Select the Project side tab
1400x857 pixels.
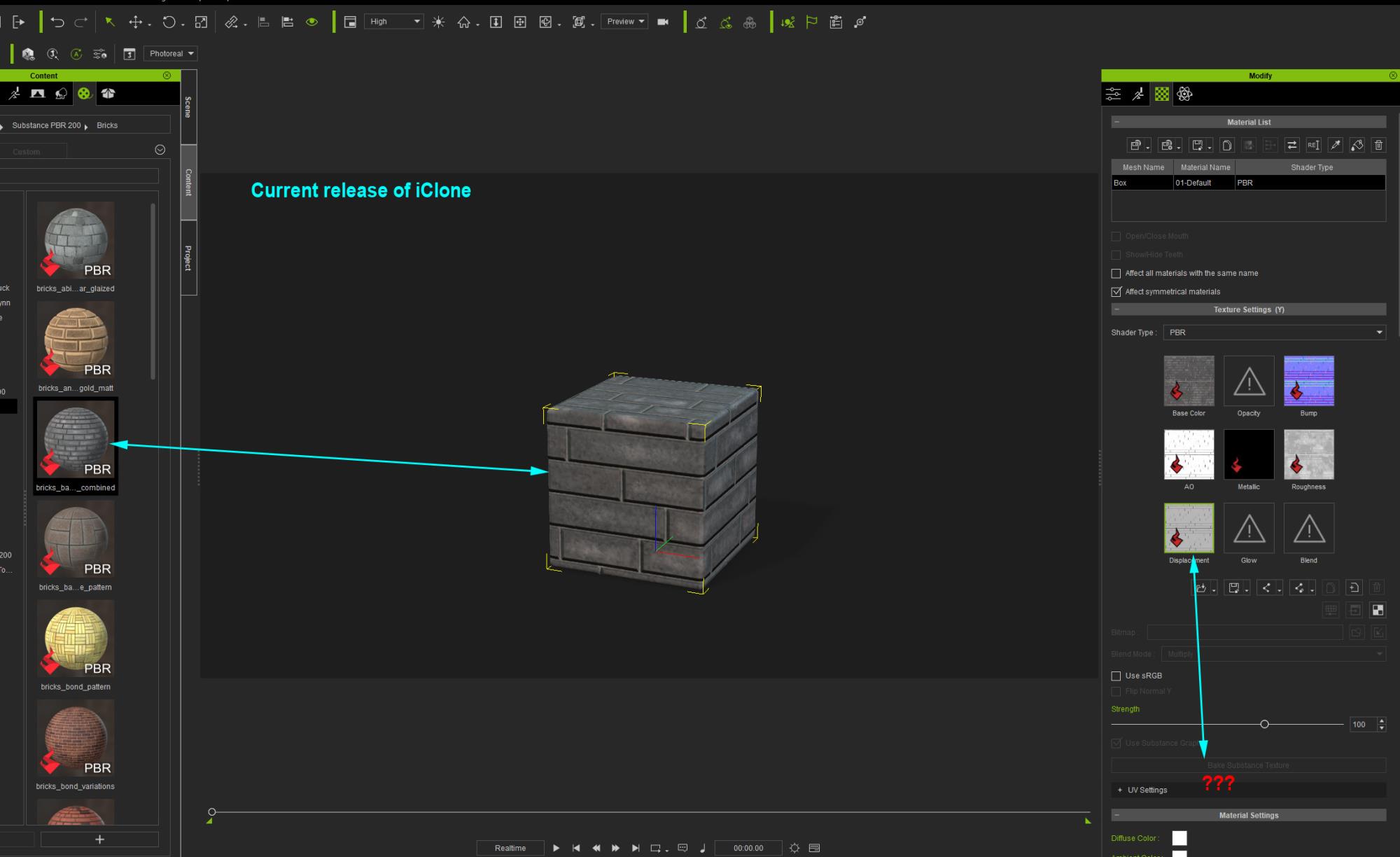coord(188,258)
